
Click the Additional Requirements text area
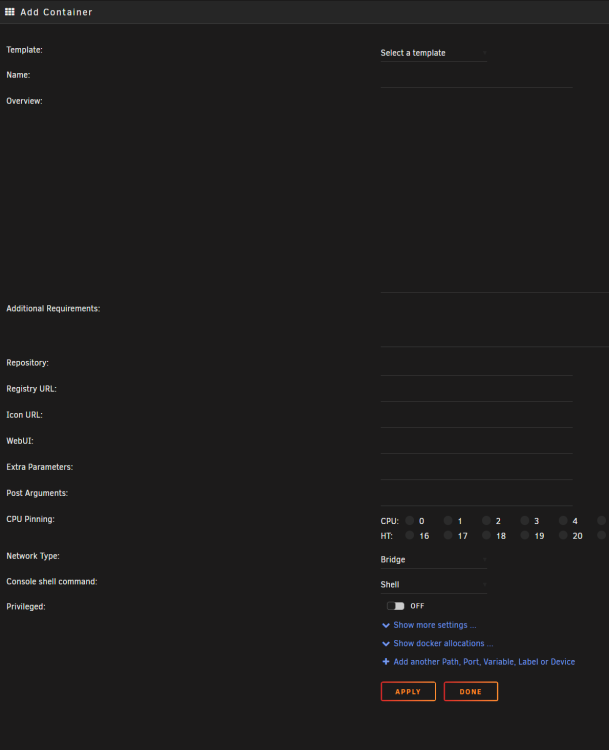[x=495, y=324]
